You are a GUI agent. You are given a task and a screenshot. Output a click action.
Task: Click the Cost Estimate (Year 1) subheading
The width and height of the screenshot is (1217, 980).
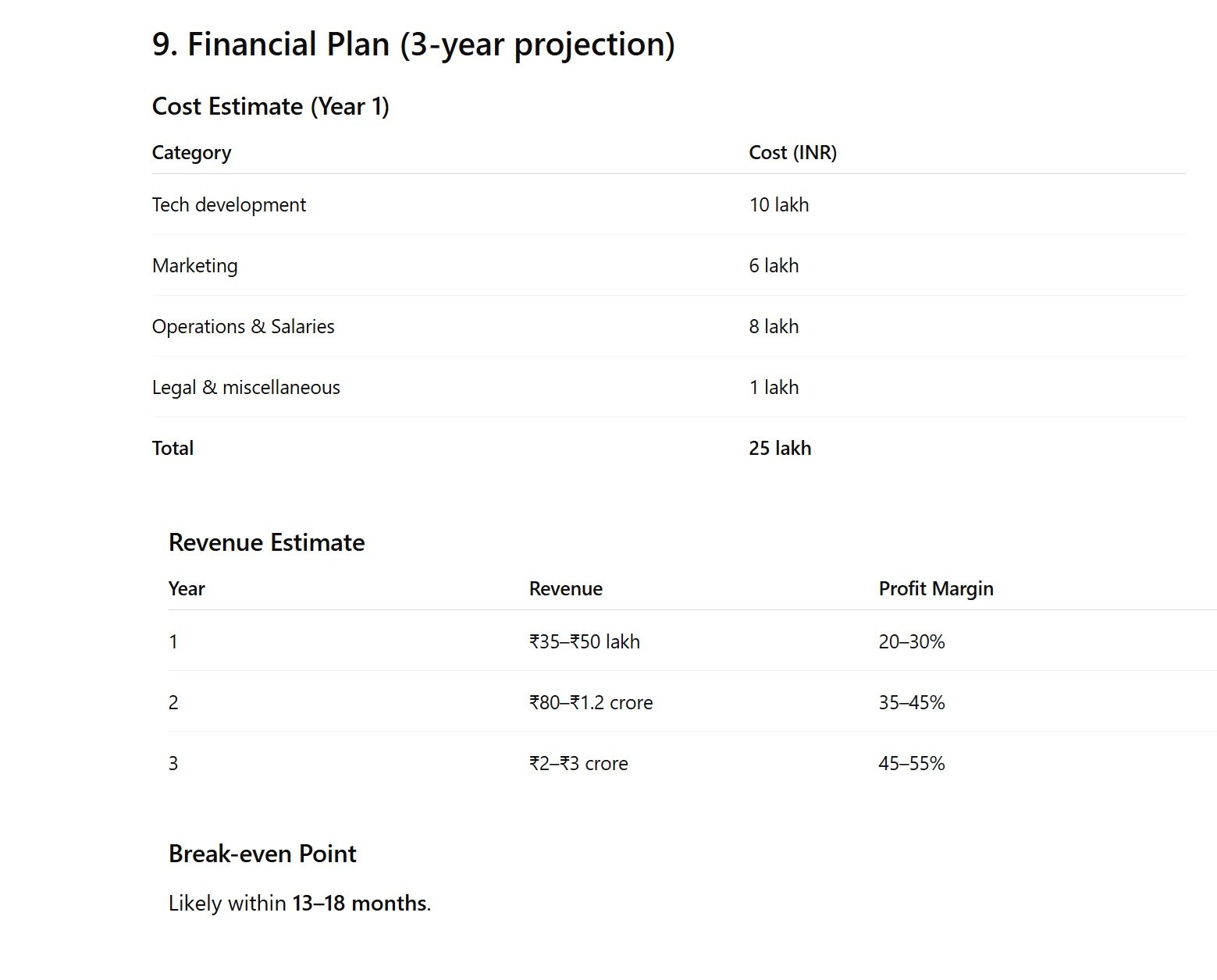click(x=270, y=106)
